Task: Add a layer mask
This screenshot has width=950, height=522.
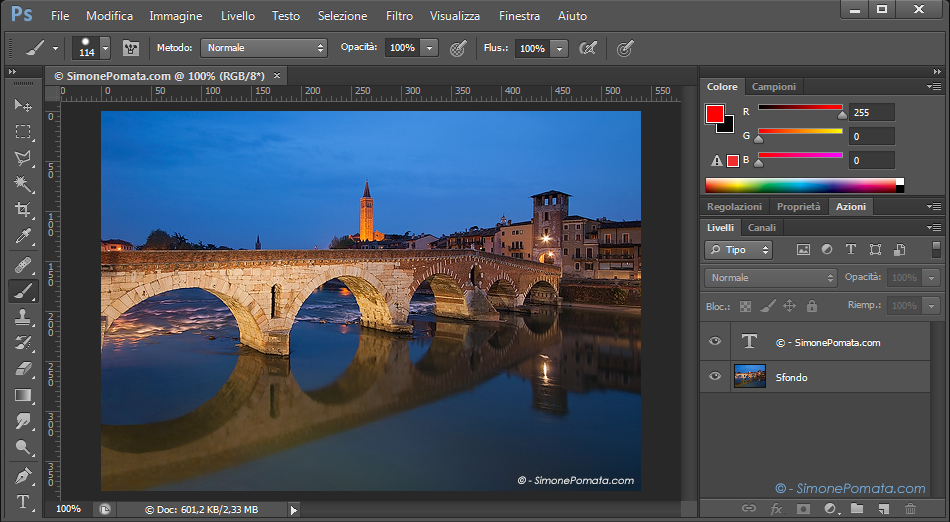Action: pos(803,509)
